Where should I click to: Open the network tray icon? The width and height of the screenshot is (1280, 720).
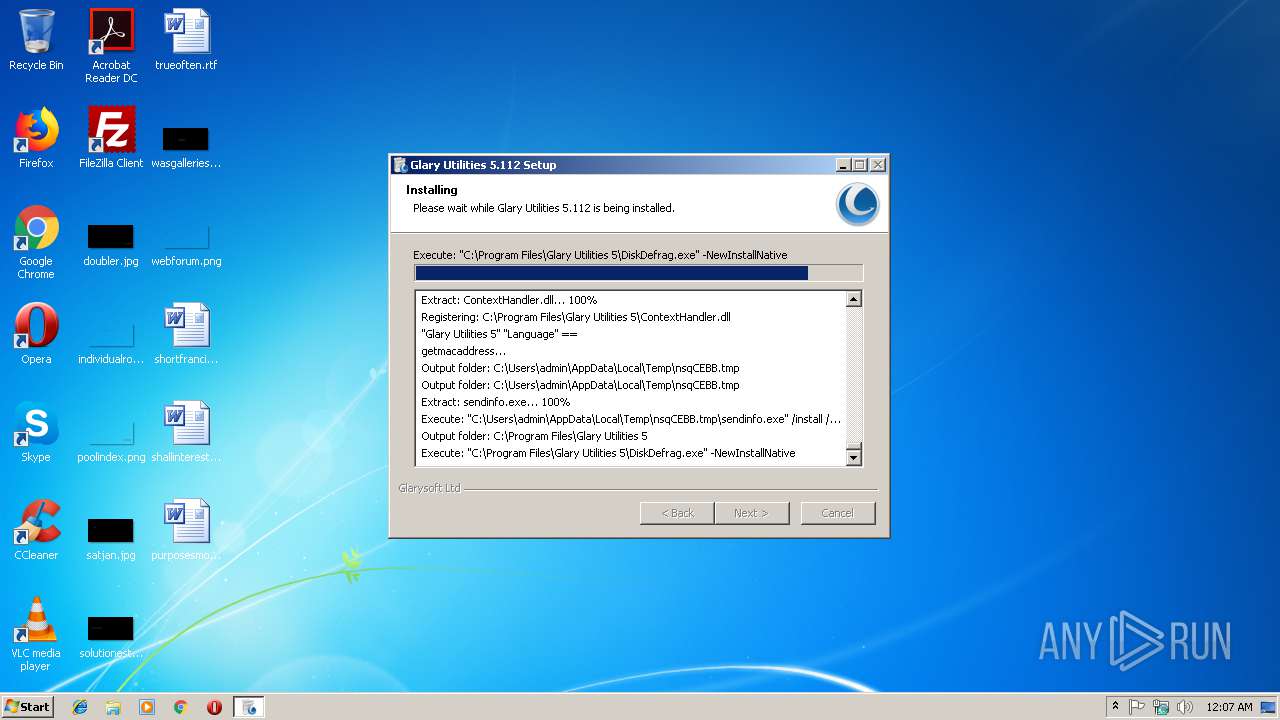[1161, 707]
